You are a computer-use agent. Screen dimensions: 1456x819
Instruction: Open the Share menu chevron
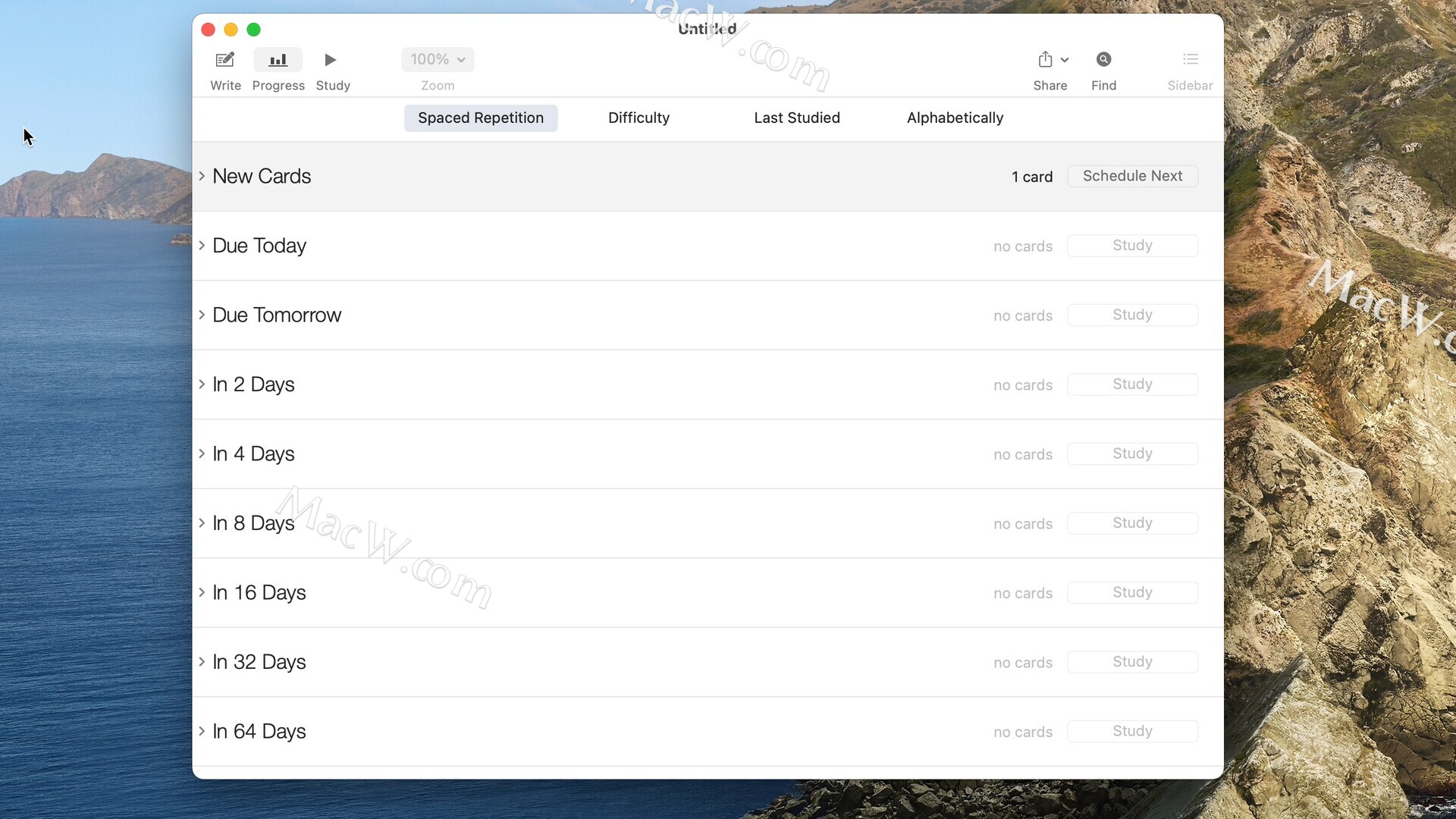(x=1065, y=60)
